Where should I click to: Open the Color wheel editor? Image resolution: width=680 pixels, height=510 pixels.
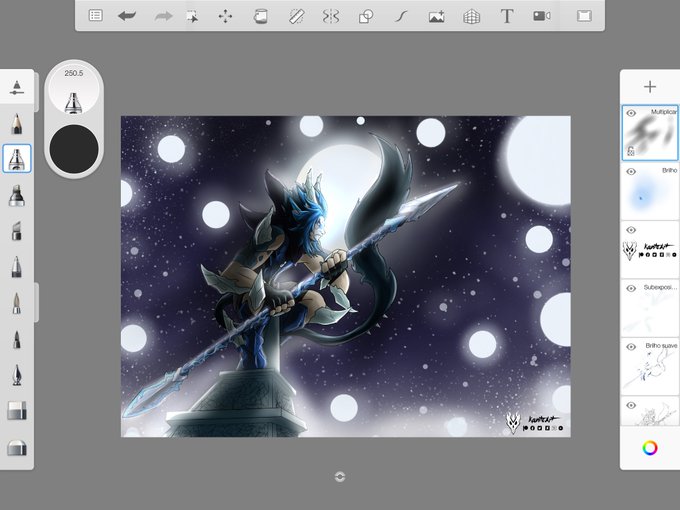650,448
